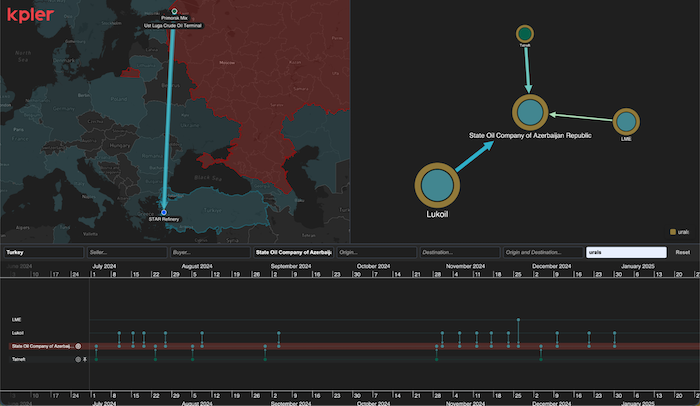This screenshot has height=406, width=700.
Task: Select the Lukoil node in the network graph
Action: click(x=437, y=185)
